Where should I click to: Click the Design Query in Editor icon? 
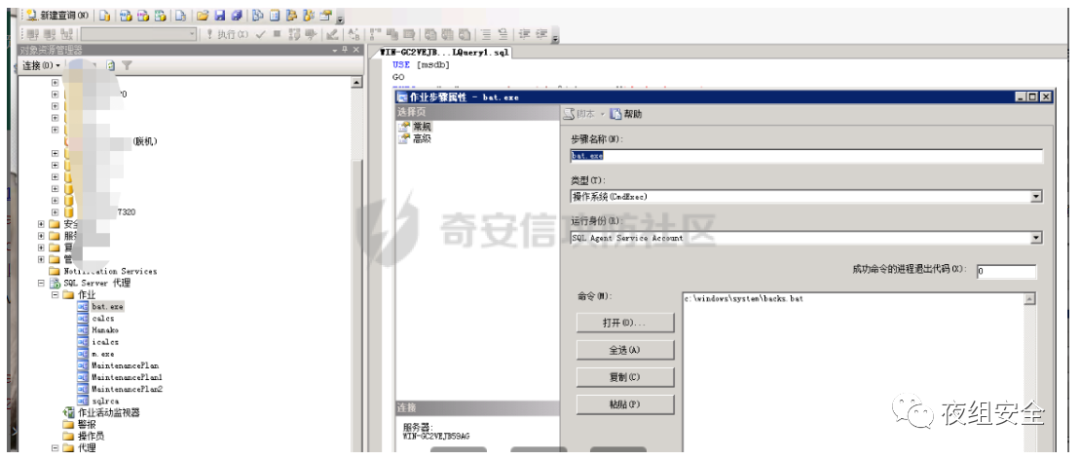[331, 34]
